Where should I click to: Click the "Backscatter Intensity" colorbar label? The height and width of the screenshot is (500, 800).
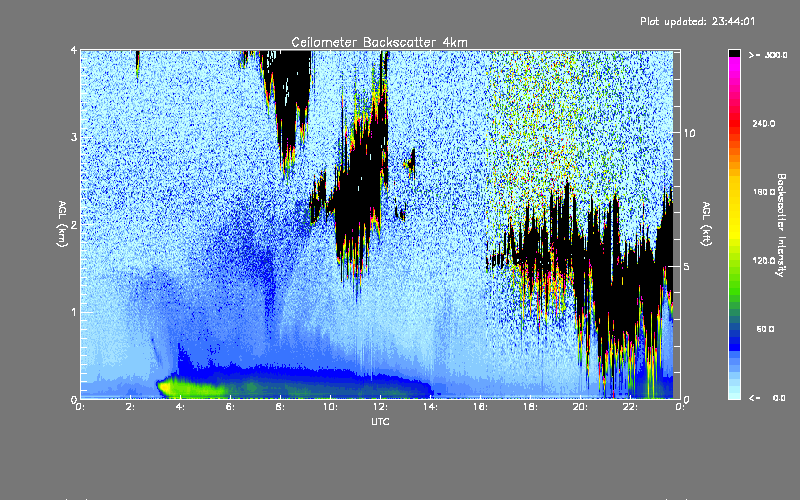(x=781, y=225)
